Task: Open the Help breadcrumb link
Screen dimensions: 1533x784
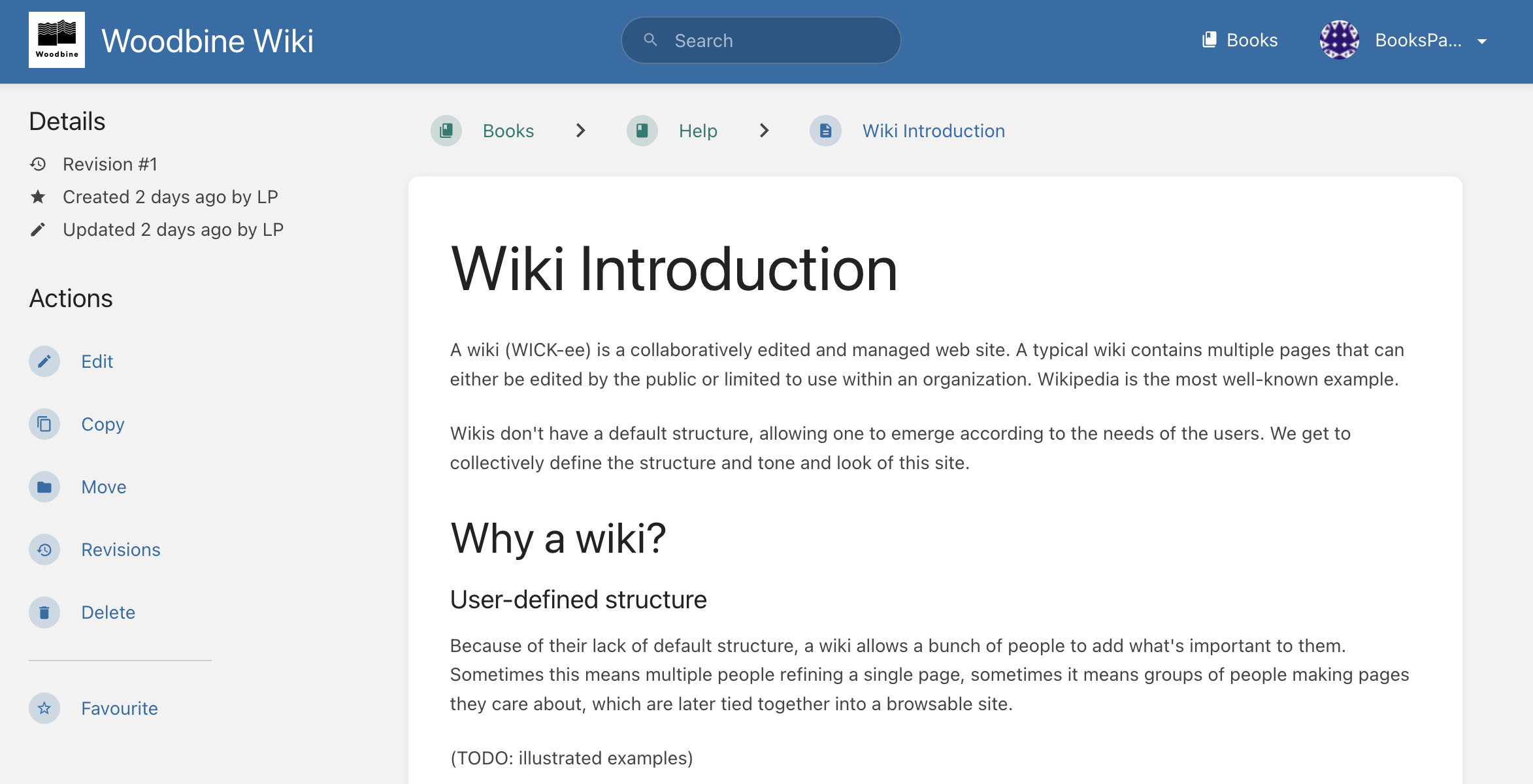Action: click(x=698, y=131)
